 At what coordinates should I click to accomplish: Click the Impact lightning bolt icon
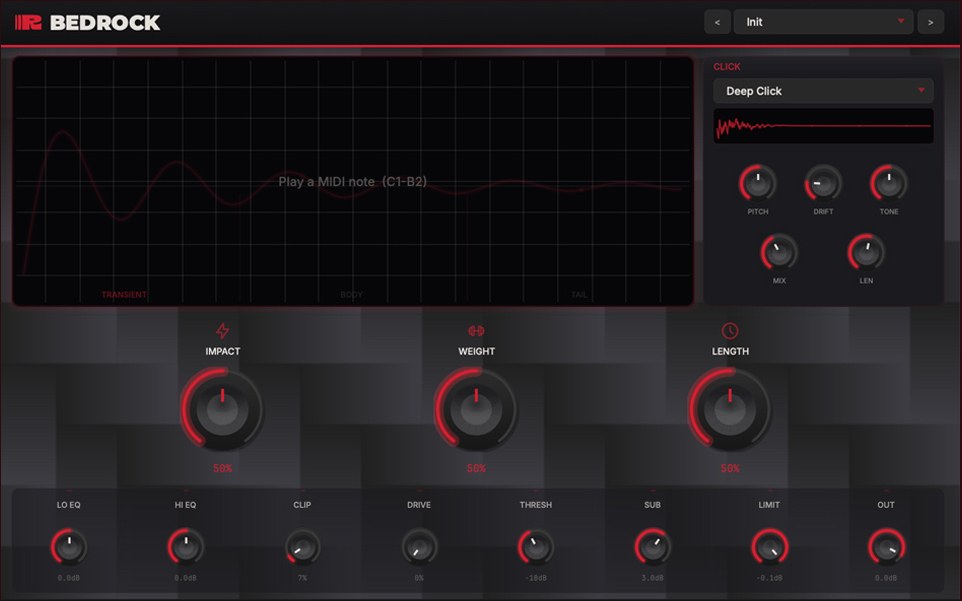(x=223, y=331)
